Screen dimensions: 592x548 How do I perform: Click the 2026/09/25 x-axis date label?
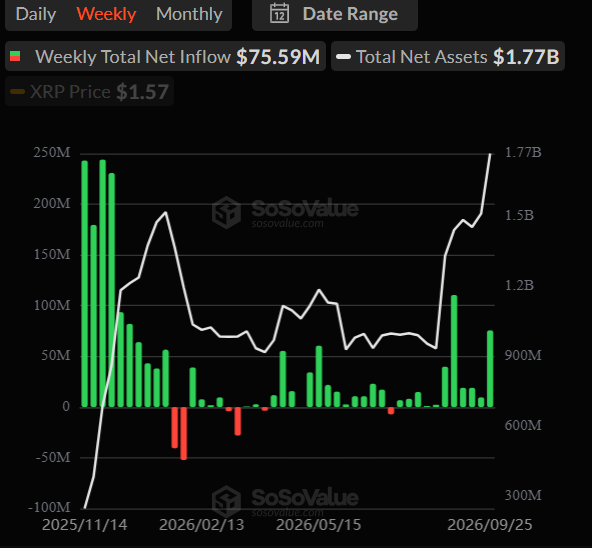[490, 525]
